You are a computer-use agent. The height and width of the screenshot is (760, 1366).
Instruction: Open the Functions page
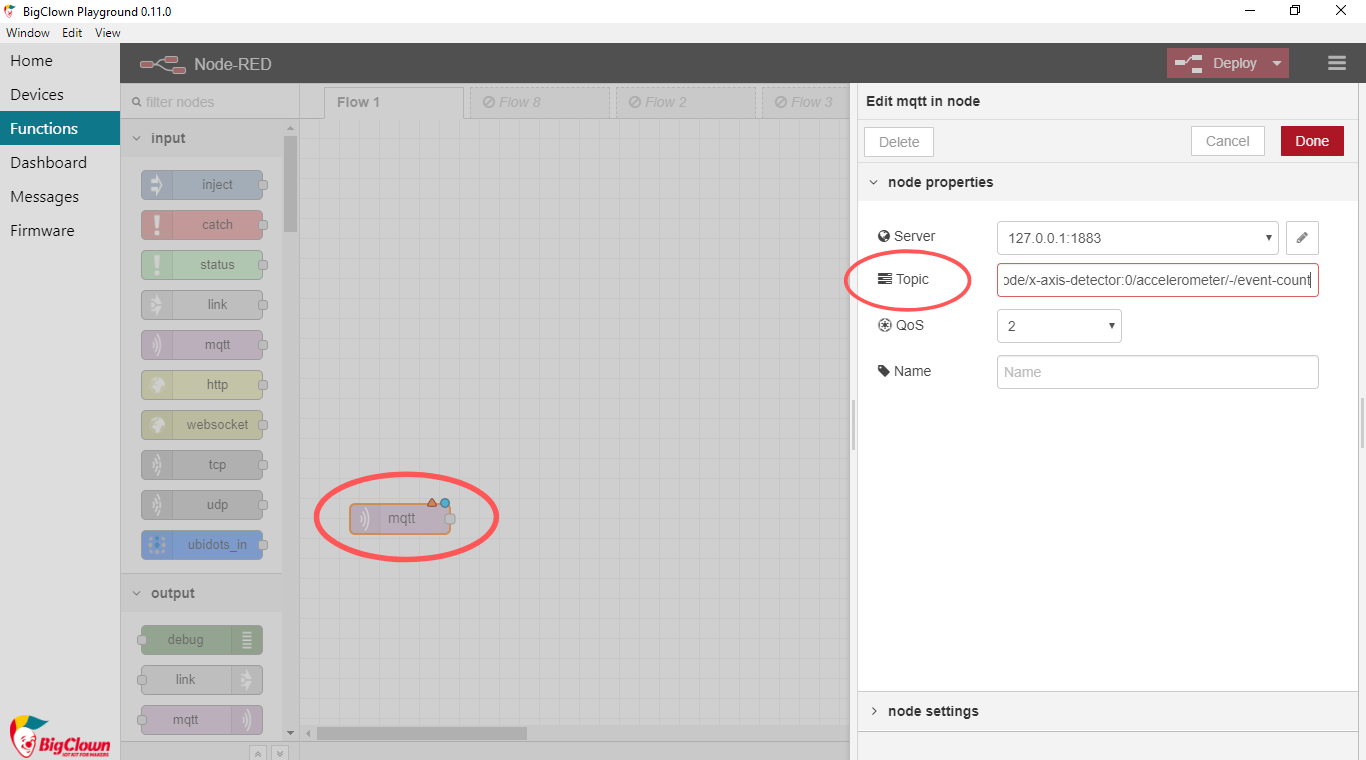point(60,128)
